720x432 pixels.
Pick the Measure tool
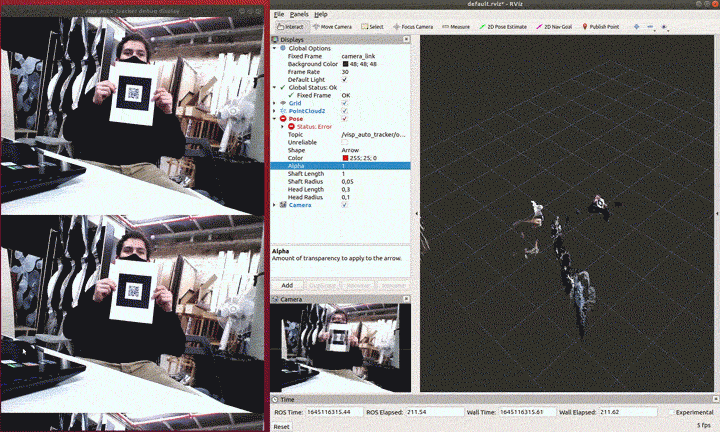pos(457,27)
